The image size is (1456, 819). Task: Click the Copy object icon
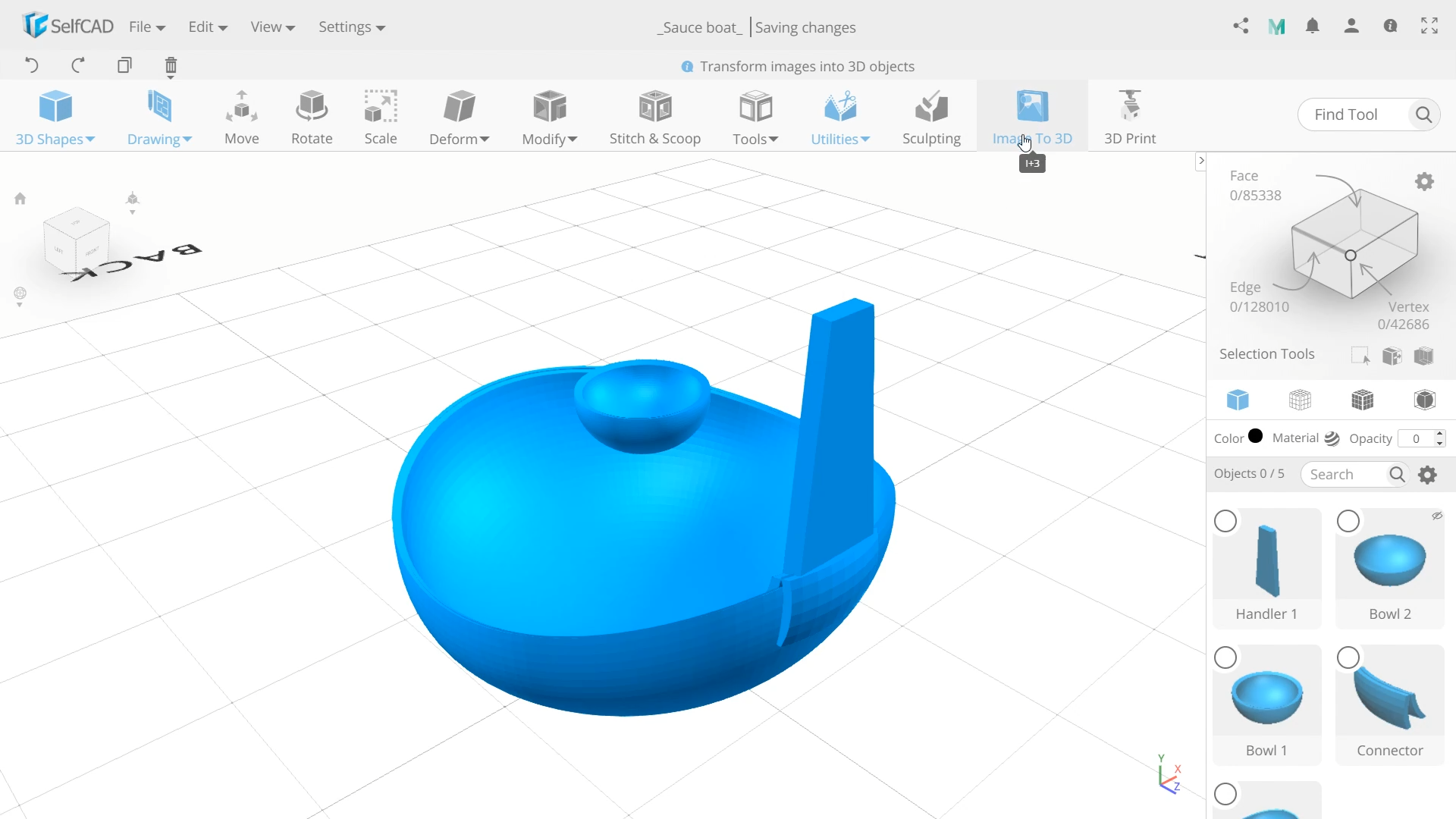click(124, 65)
